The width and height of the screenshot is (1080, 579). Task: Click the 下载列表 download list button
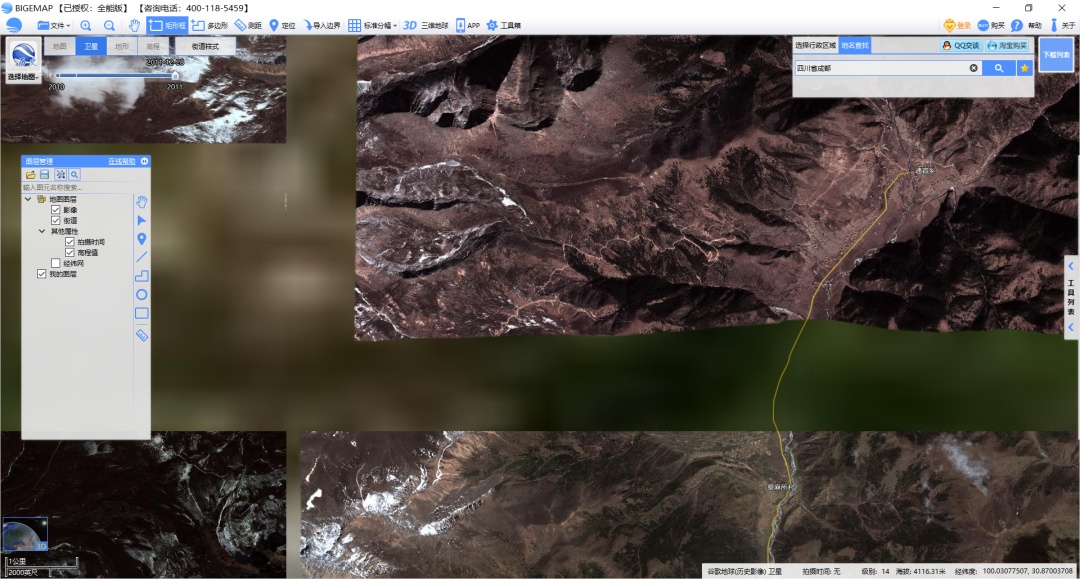(x=1055, y=55)
